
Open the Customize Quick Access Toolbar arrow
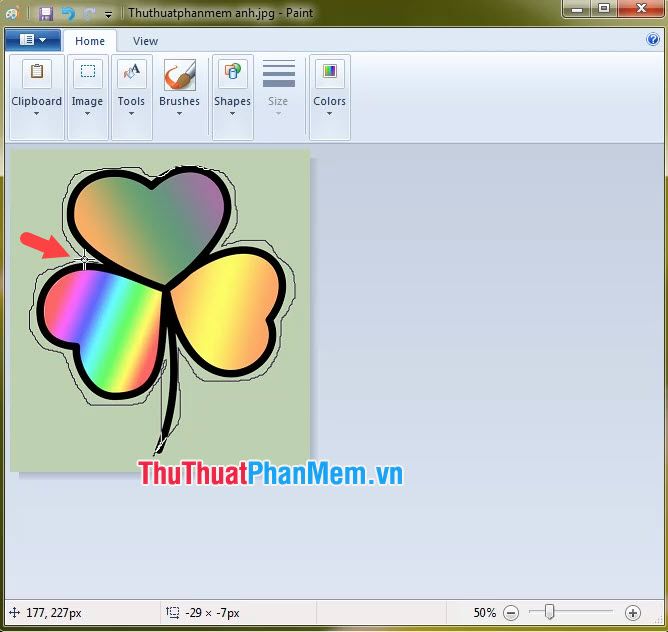109,15
